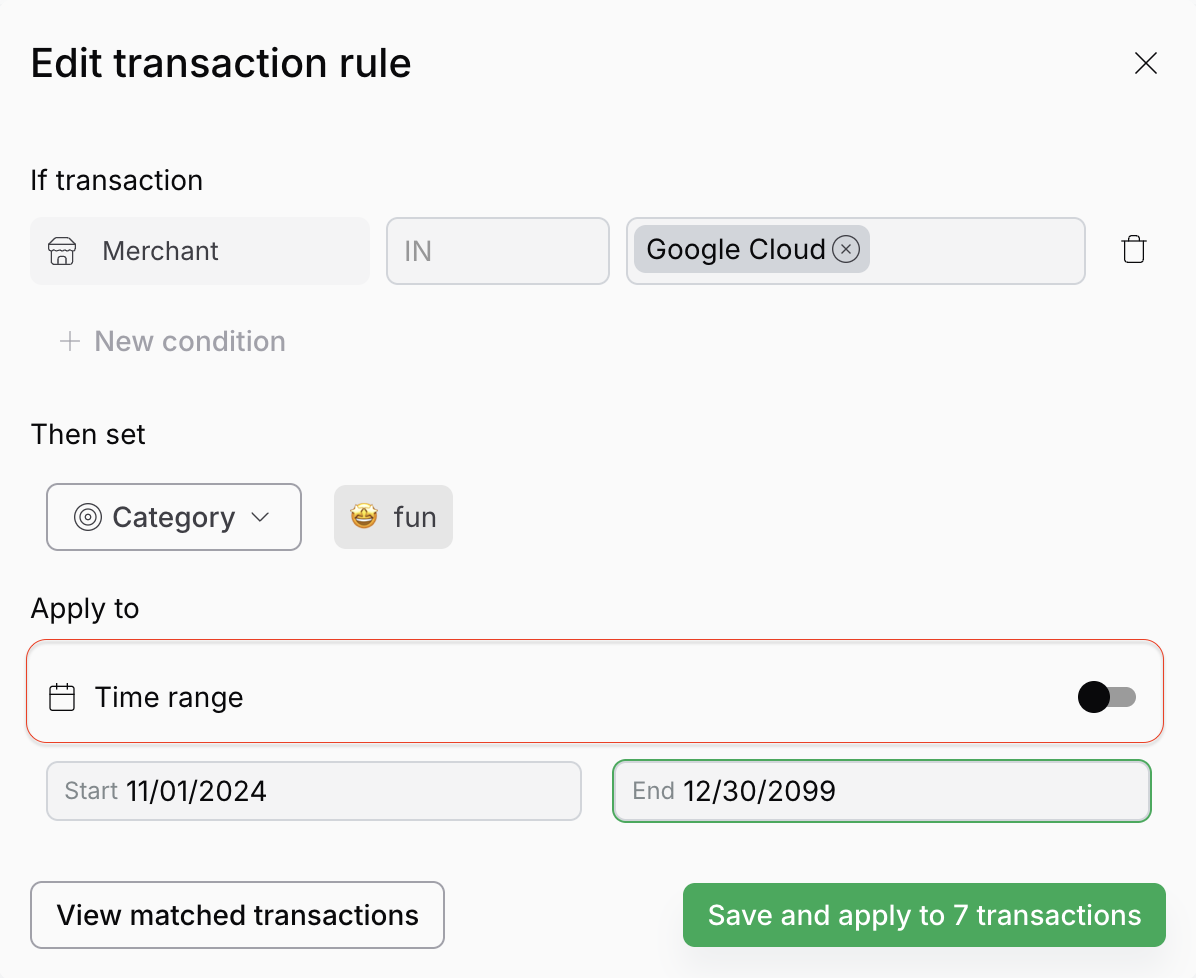
Task: Click the merchant values input box
Action: [x=855, y=251]
